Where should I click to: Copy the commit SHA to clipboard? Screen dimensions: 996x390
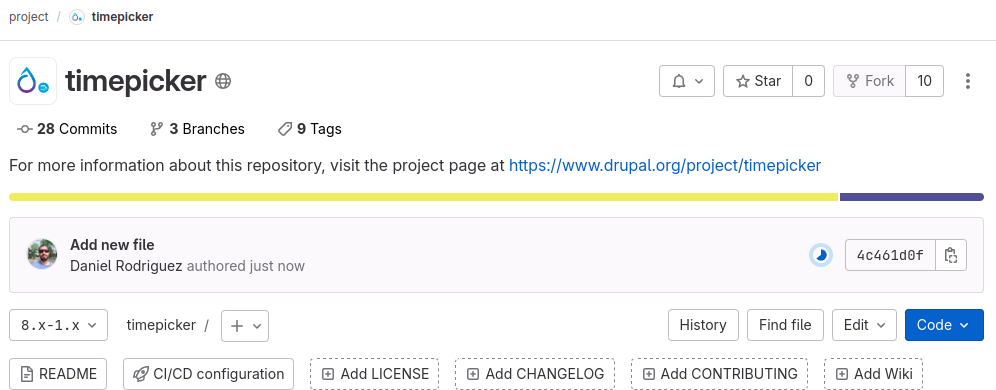[950, 255]
